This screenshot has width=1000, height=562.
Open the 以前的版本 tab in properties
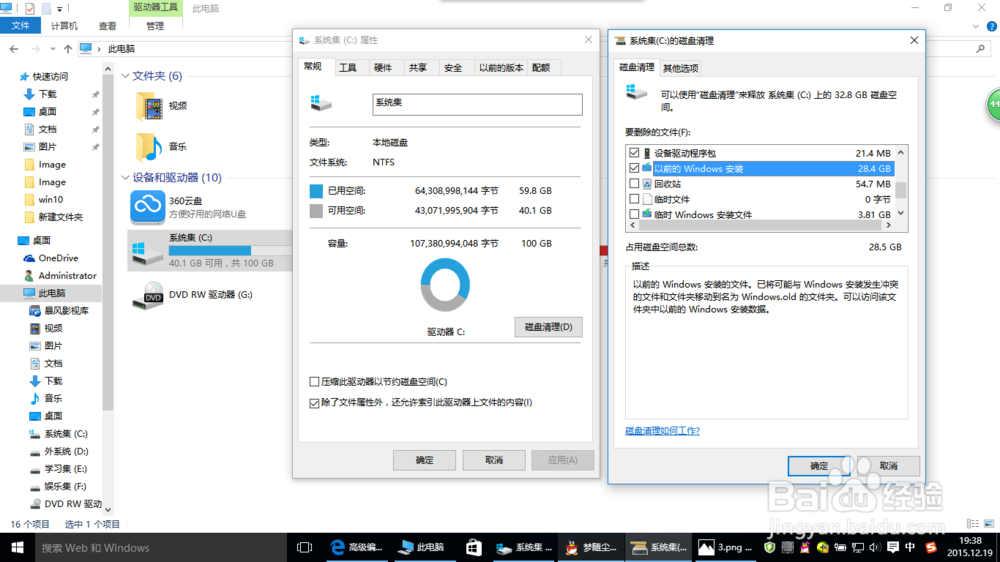pyautogui.click(x=501, y=68)
